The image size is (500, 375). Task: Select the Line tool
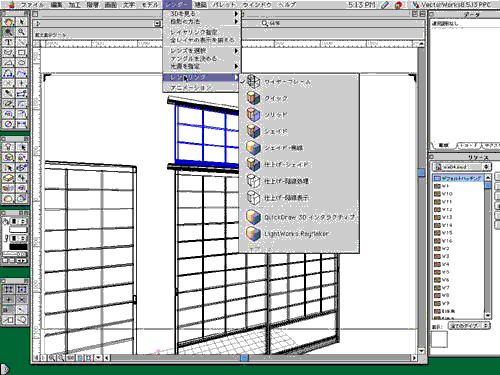point(21,42)
